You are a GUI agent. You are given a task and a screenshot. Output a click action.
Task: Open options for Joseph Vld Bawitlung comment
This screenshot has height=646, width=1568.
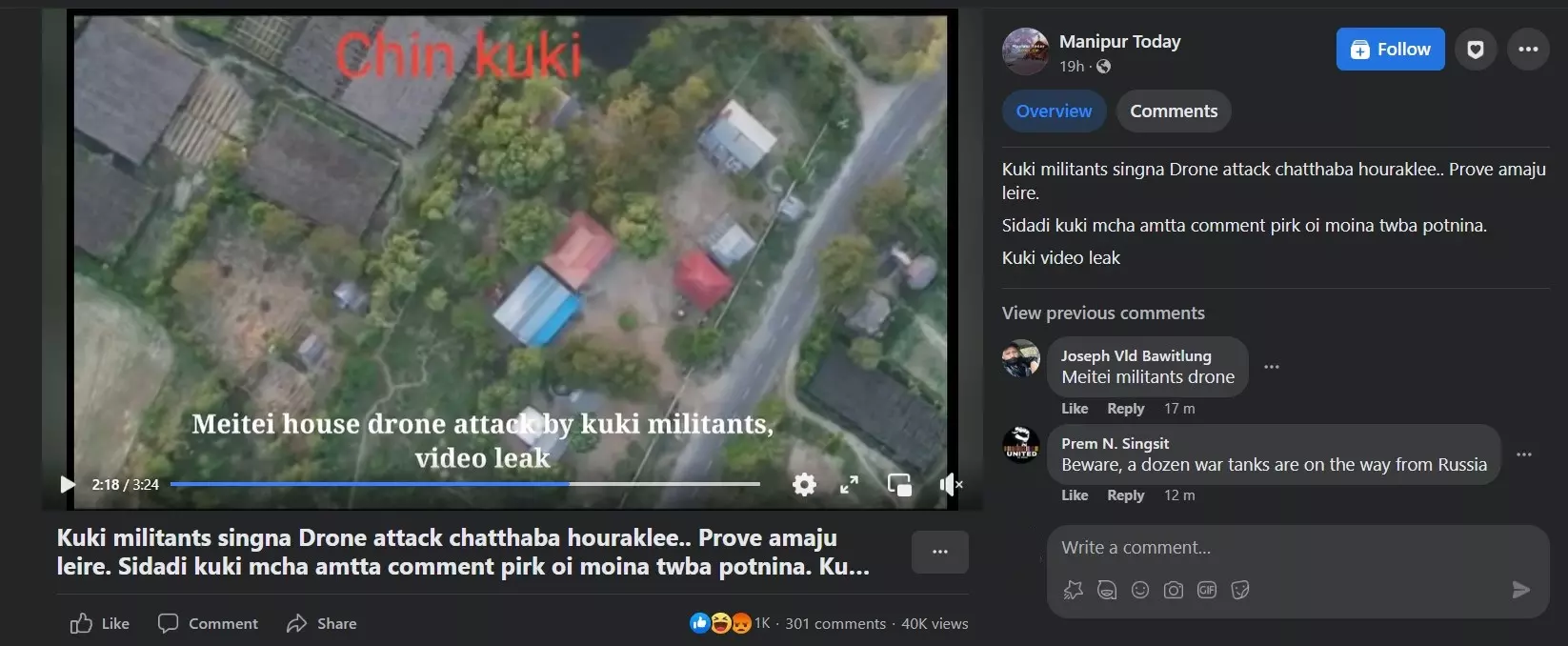tap(1272, 367)
